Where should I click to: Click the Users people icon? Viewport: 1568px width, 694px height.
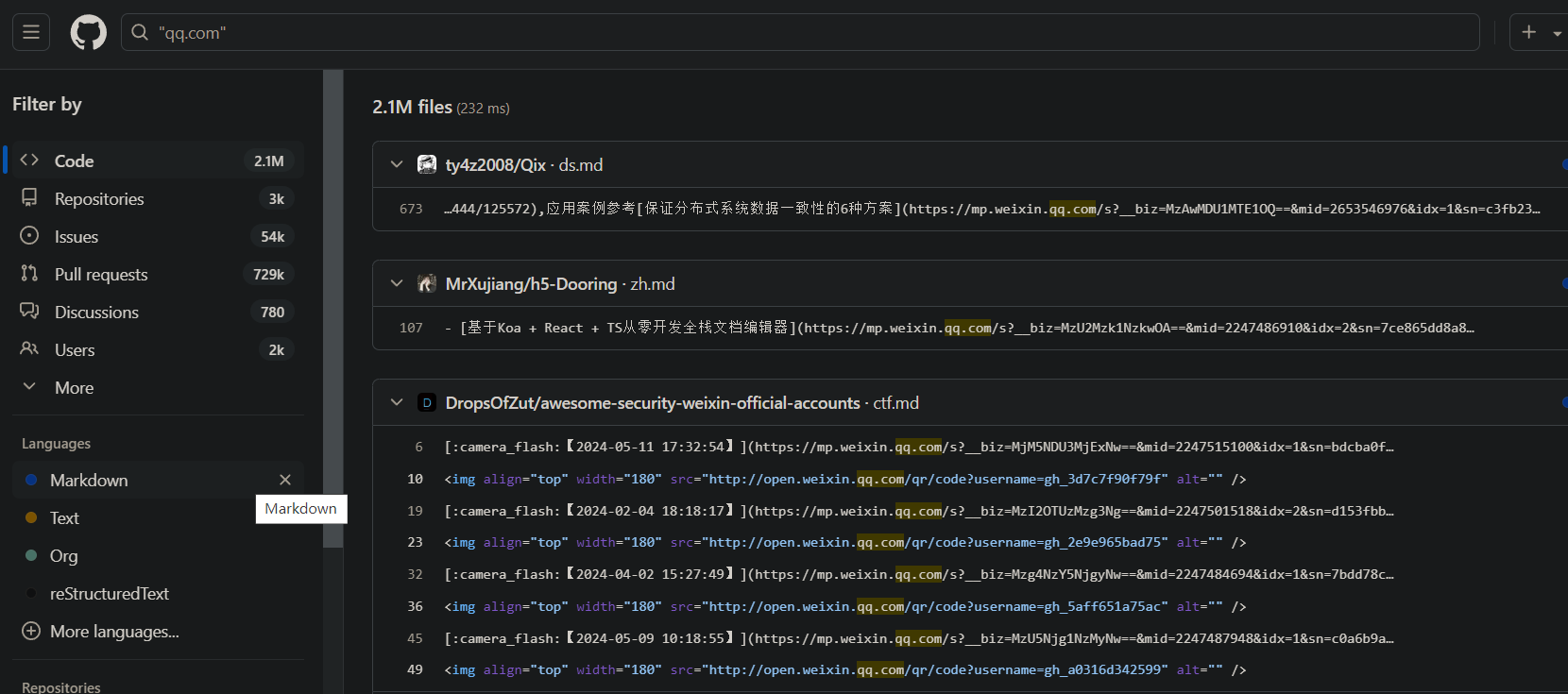[x=29, y=348]
